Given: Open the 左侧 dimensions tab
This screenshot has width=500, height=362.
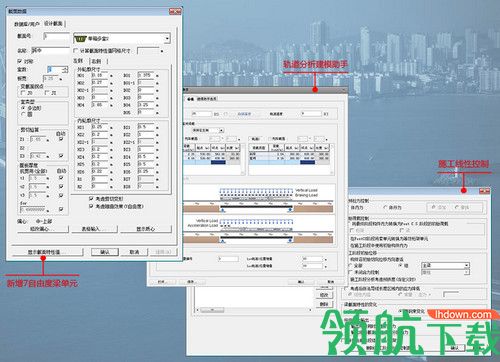Looking at the screenshot, I should coord(78,61).
